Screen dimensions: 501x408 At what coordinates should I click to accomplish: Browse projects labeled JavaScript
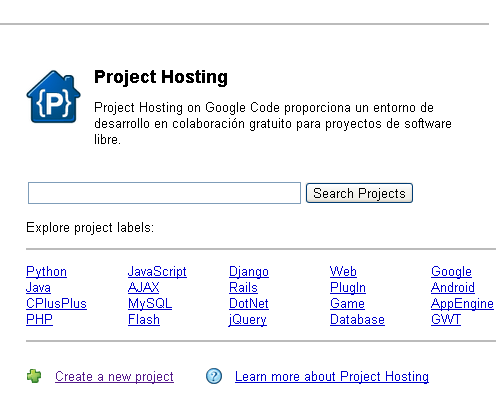[157, 272]
